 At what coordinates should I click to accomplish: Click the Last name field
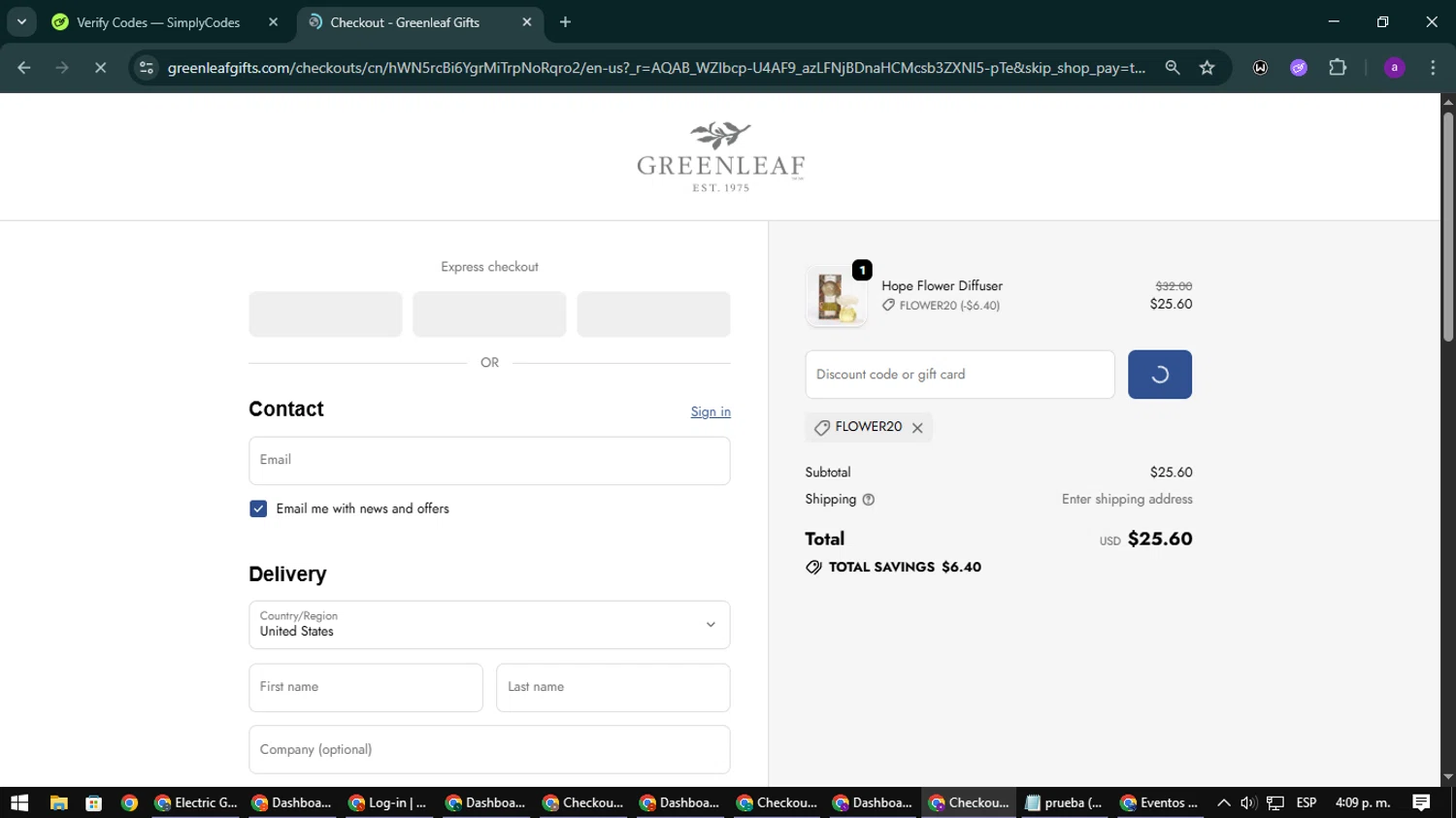pyautogui.click(x=613, y=688)
